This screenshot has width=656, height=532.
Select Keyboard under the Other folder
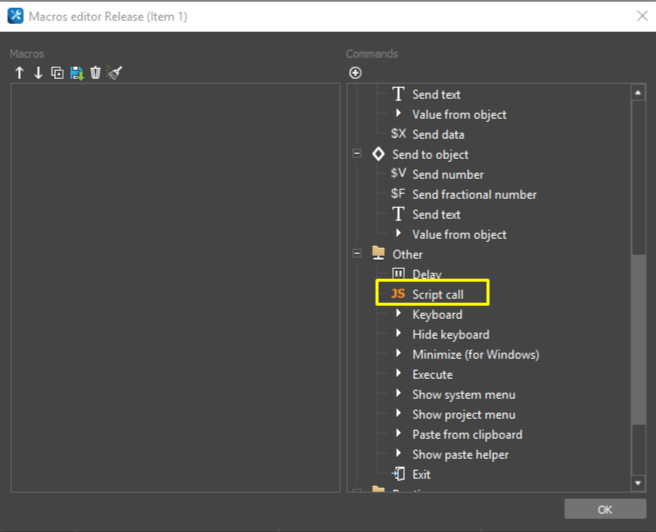(437, 314)
